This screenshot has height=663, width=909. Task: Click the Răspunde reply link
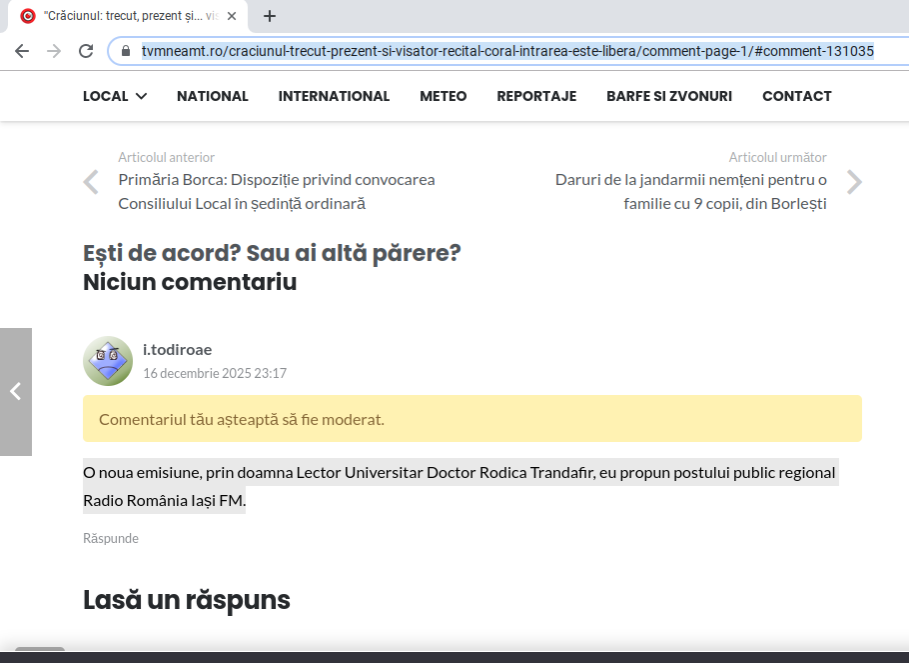[x=111, y=538]
